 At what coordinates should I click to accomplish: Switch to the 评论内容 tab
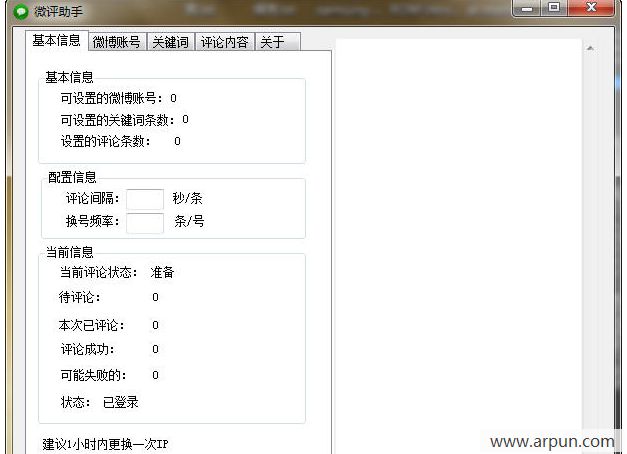pos(224,42)
